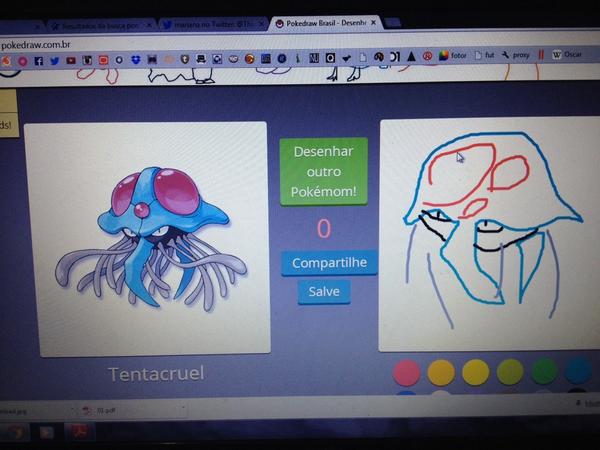
Task: Select the yellow color swatch
Action: 475,372
